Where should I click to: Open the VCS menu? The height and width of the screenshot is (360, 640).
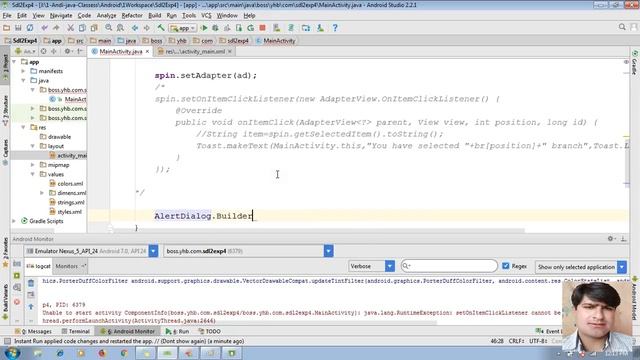point(206,16)
